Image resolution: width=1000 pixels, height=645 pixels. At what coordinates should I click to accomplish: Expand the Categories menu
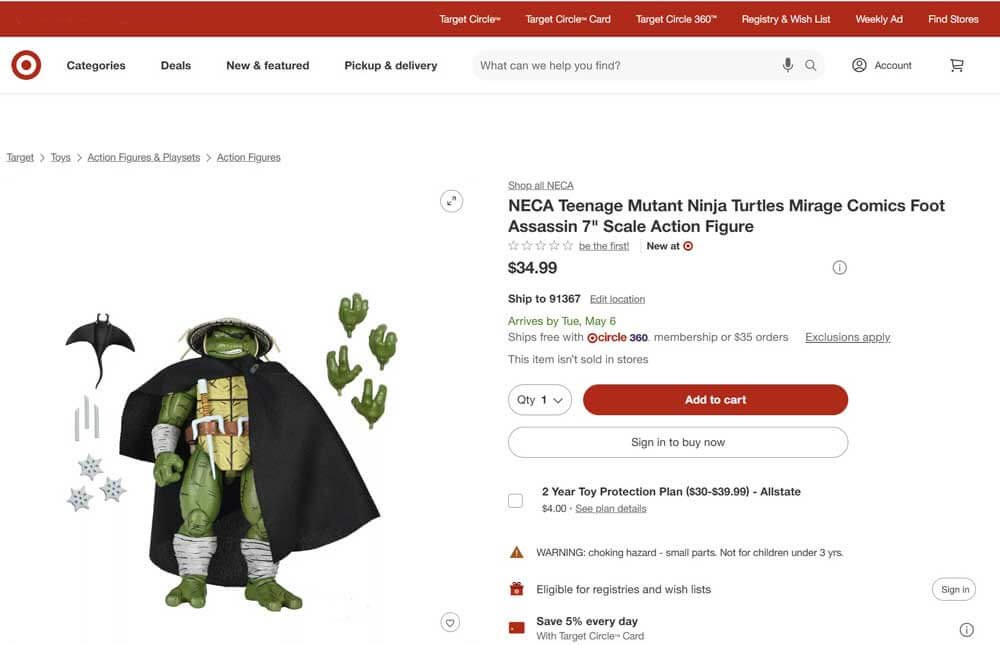click(95, 65)
